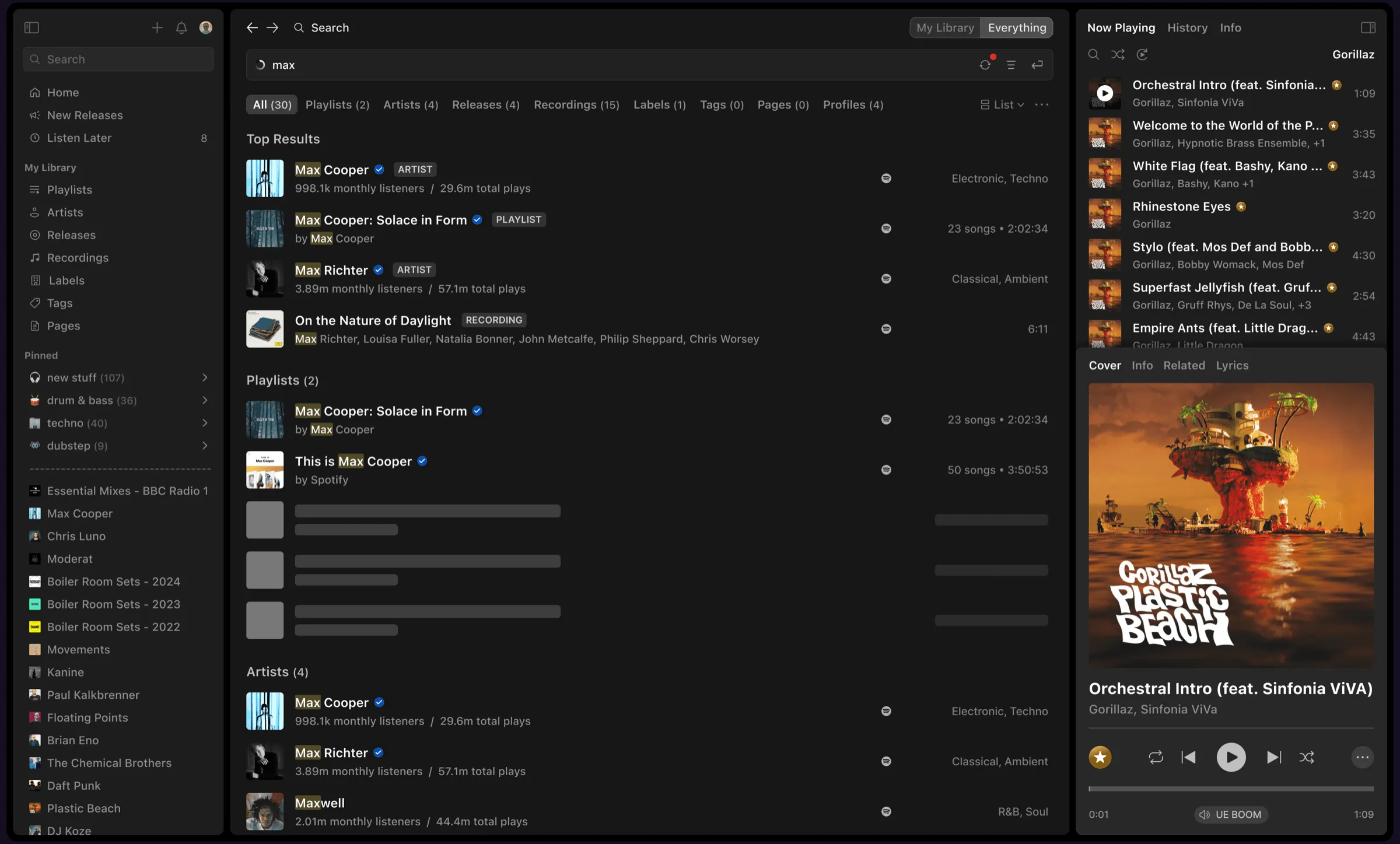Collapse the right panel icon
1400x844 pixels.
coord(1368,27)
